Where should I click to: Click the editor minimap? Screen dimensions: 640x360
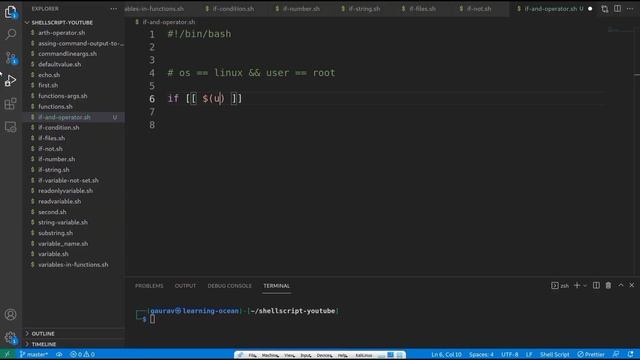tap(620, 30)
